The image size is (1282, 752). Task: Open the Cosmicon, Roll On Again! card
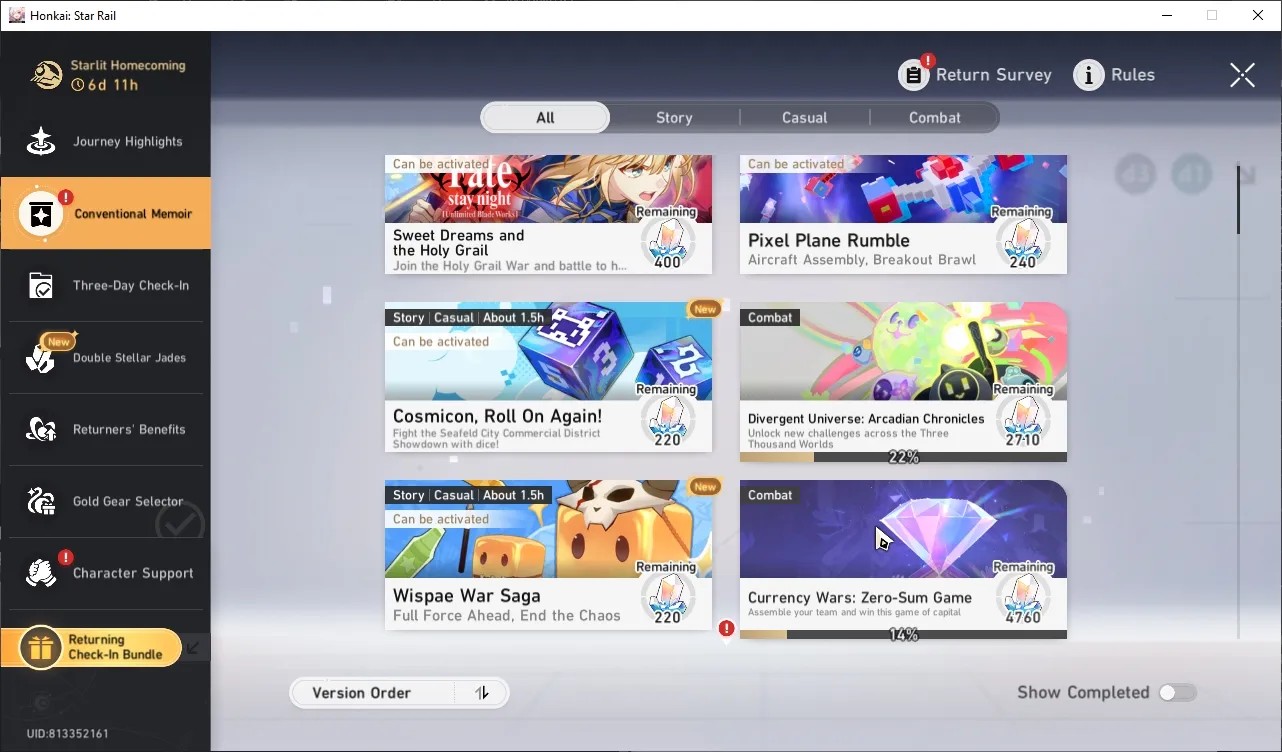[x=548, y=378]
